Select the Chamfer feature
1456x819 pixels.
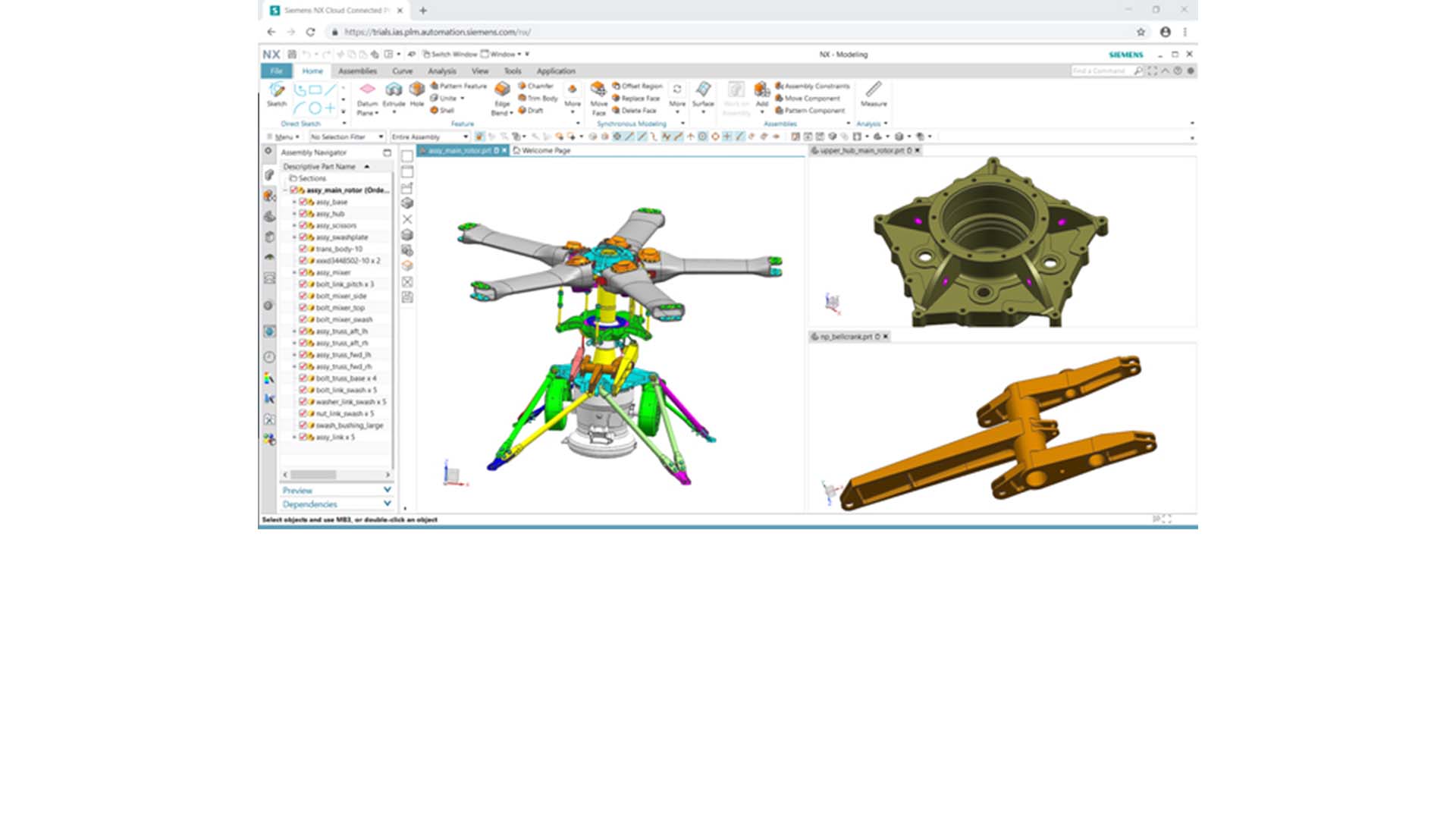click(x=540, y=86)
